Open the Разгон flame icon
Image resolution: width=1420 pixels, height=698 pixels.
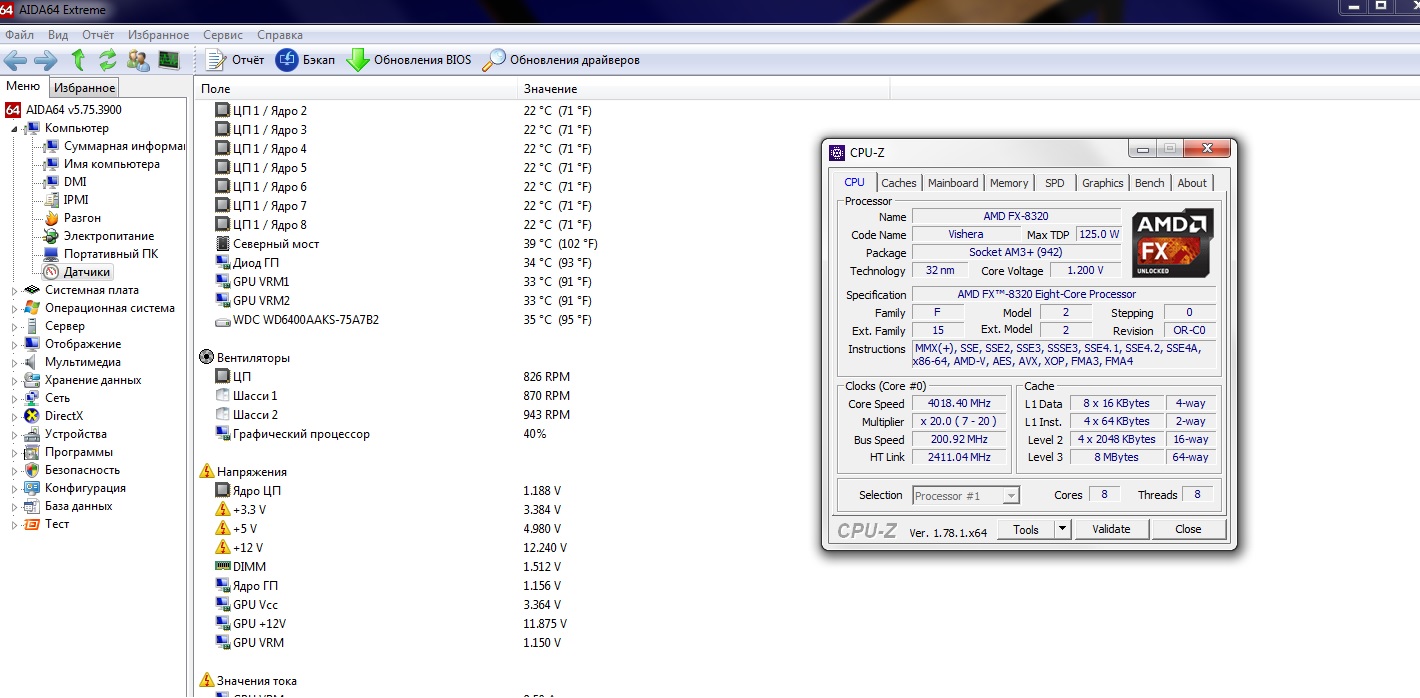(x=52, y=218)
